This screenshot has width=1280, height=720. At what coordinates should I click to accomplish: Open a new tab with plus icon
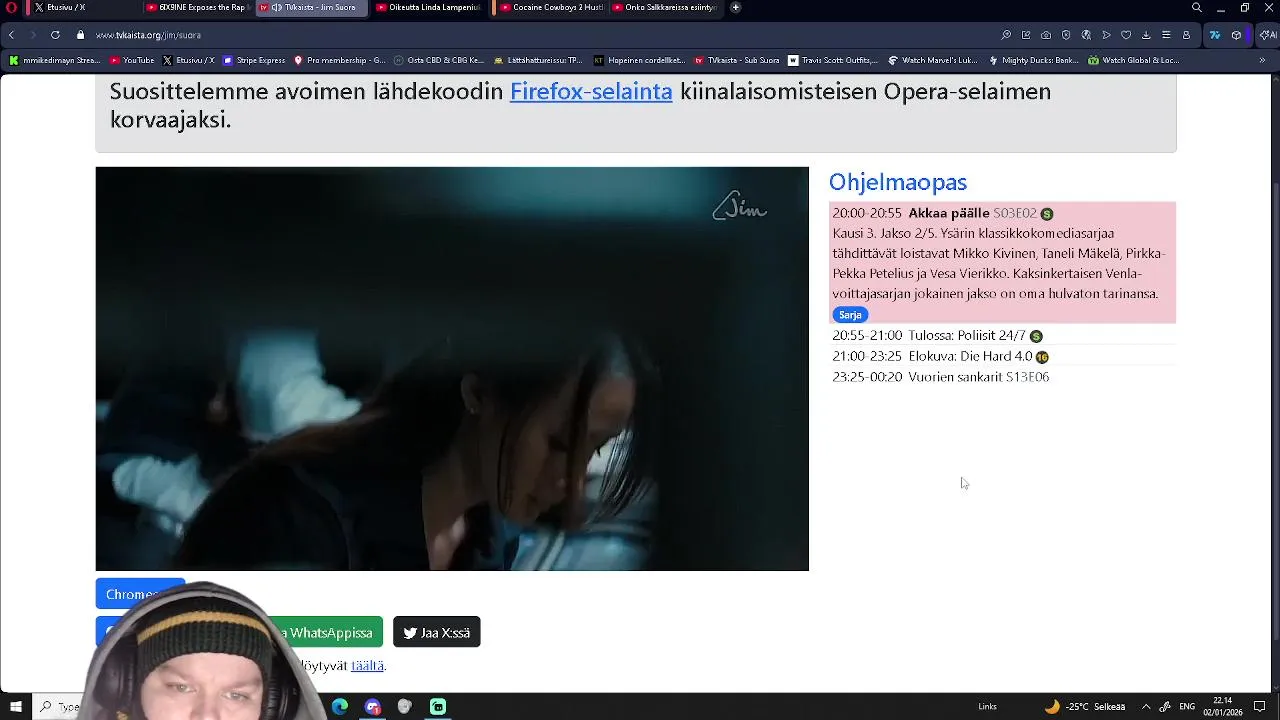736,8
